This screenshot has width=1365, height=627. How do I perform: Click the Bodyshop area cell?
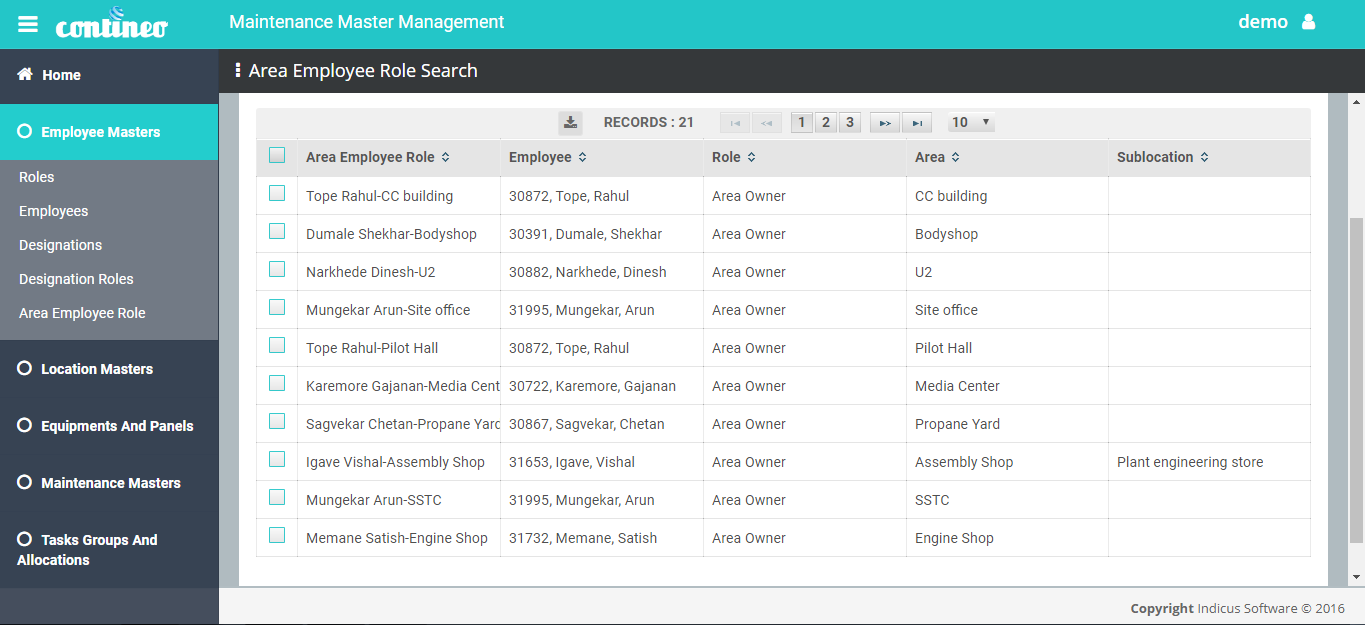(x=1007, y=234)
